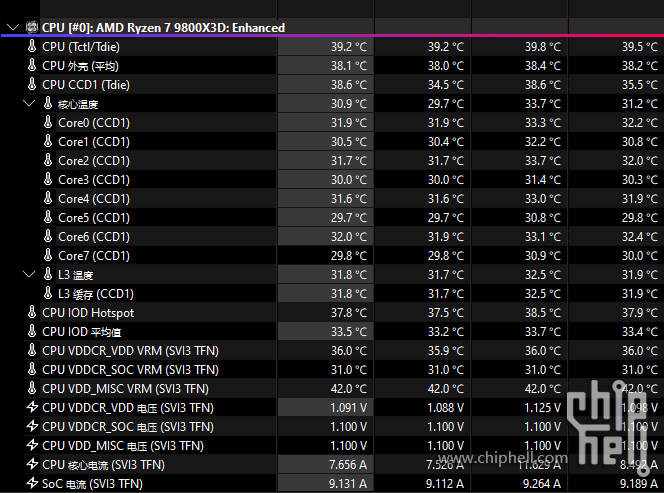Screen dimensions: 664x493
Task: Select the Core7 (CCD1) label
Action: [x=94, y=256]
